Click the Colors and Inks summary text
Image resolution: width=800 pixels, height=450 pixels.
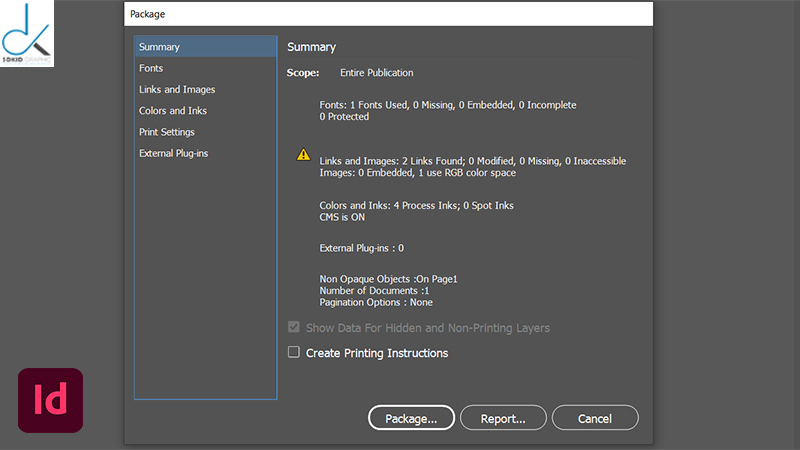click(x=416, y=205)
